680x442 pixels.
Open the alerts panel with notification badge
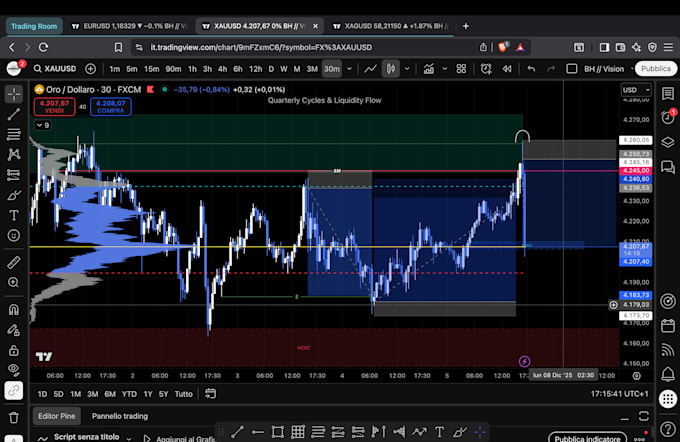click(x=668, y=117)
